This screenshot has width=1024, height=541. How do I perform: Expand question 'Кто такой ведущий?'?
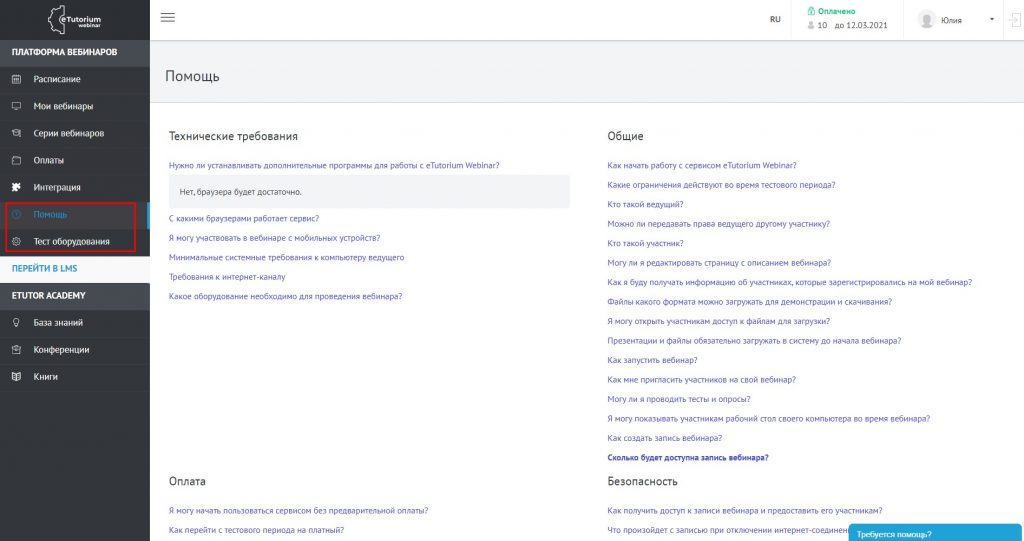tap(645, 204)
